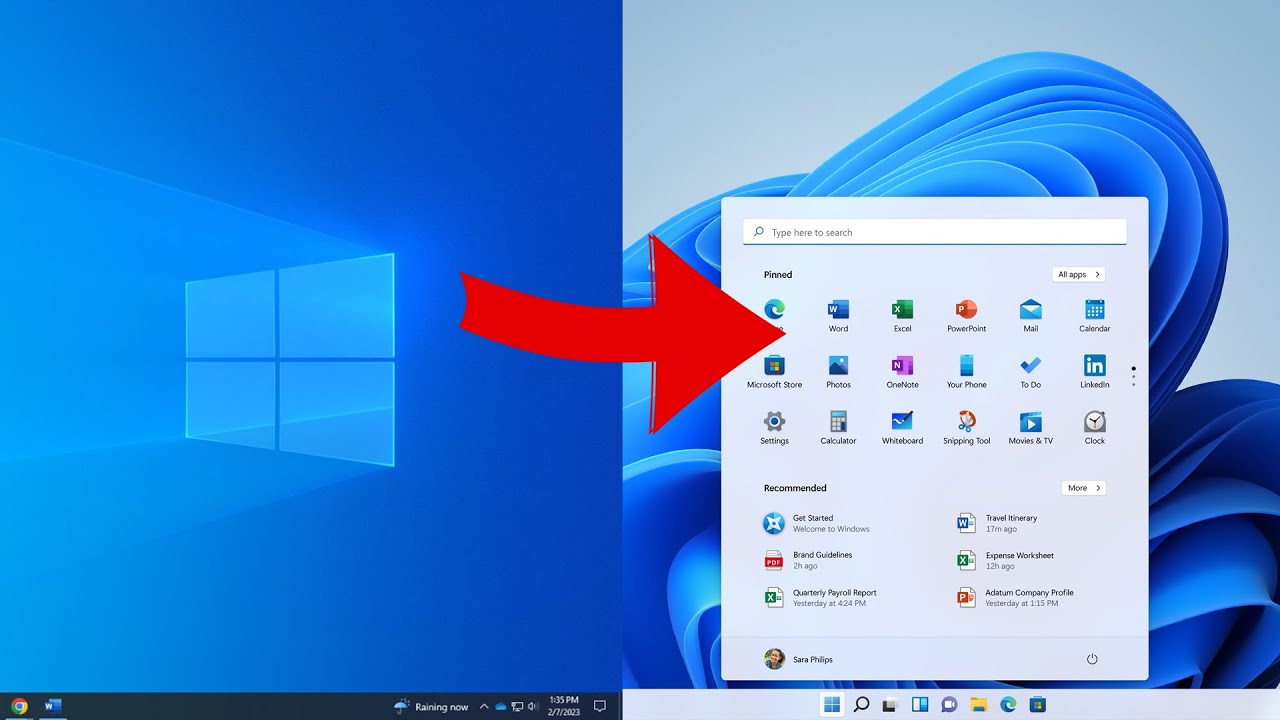Image resolution: width=1280 pixels, height=720 pixels.
Task: Open Chrome on the Windows 10 taskbar
Action: [x=19, y=706]
